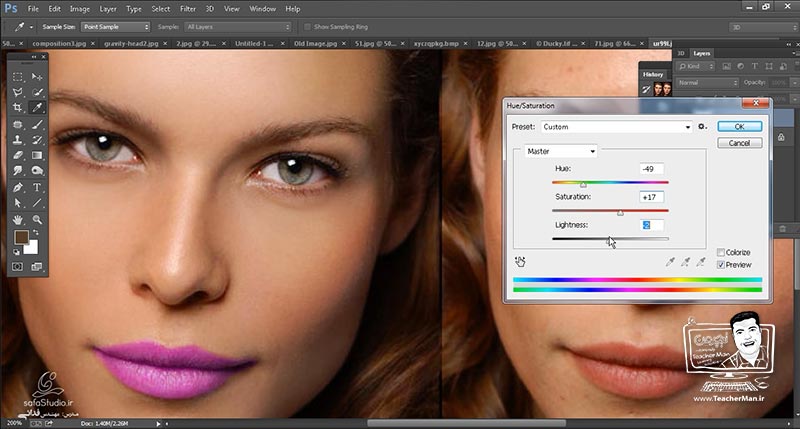Open the Layers panel opacity arrow
Viewport: 800px width, 429px height.
pyautogui.click(x=794, y=83)
